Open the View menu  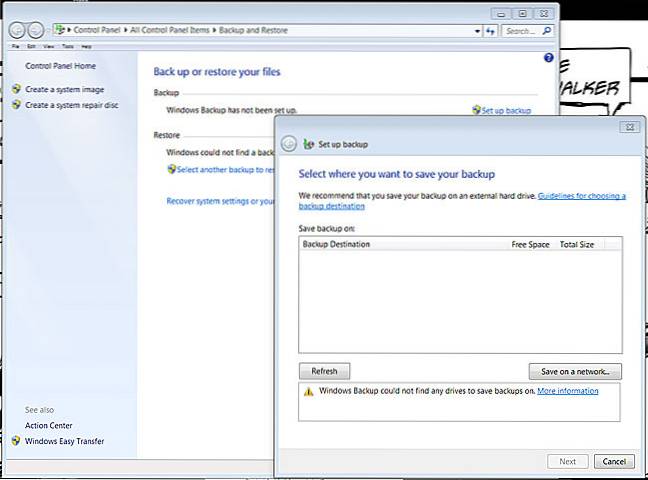pos(48,46)
